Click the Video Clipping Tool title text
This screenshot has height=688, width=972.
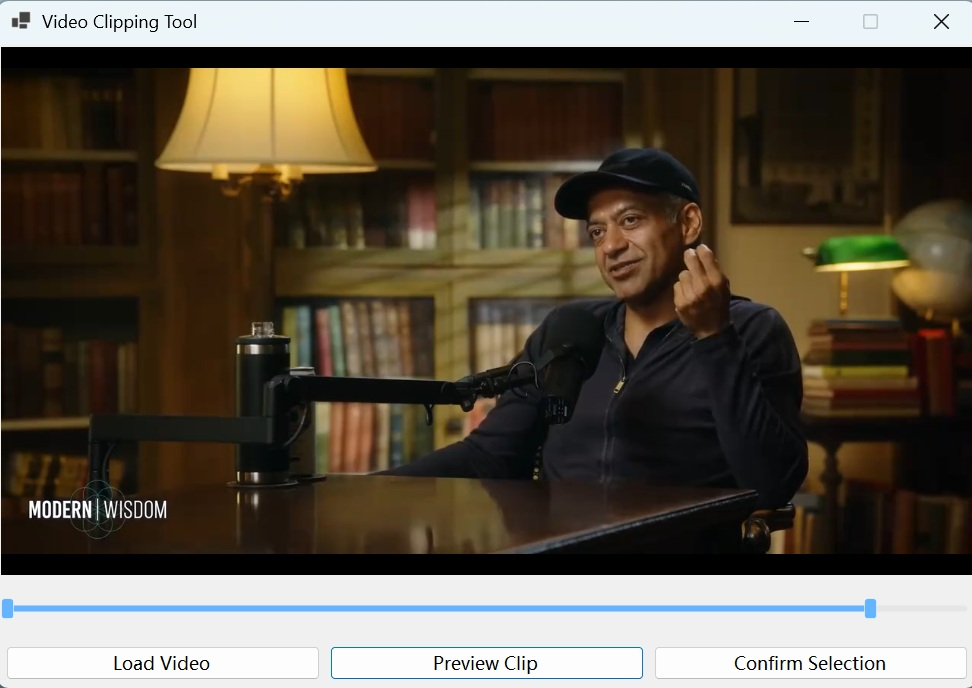point(117,21)
